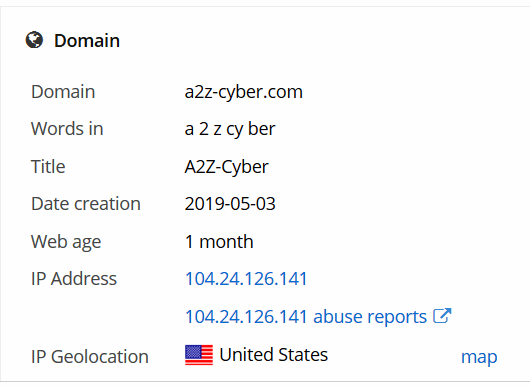This screenshot has height=387, width=530.
Task: Click the United States flag icon
Action: [199, 355]
